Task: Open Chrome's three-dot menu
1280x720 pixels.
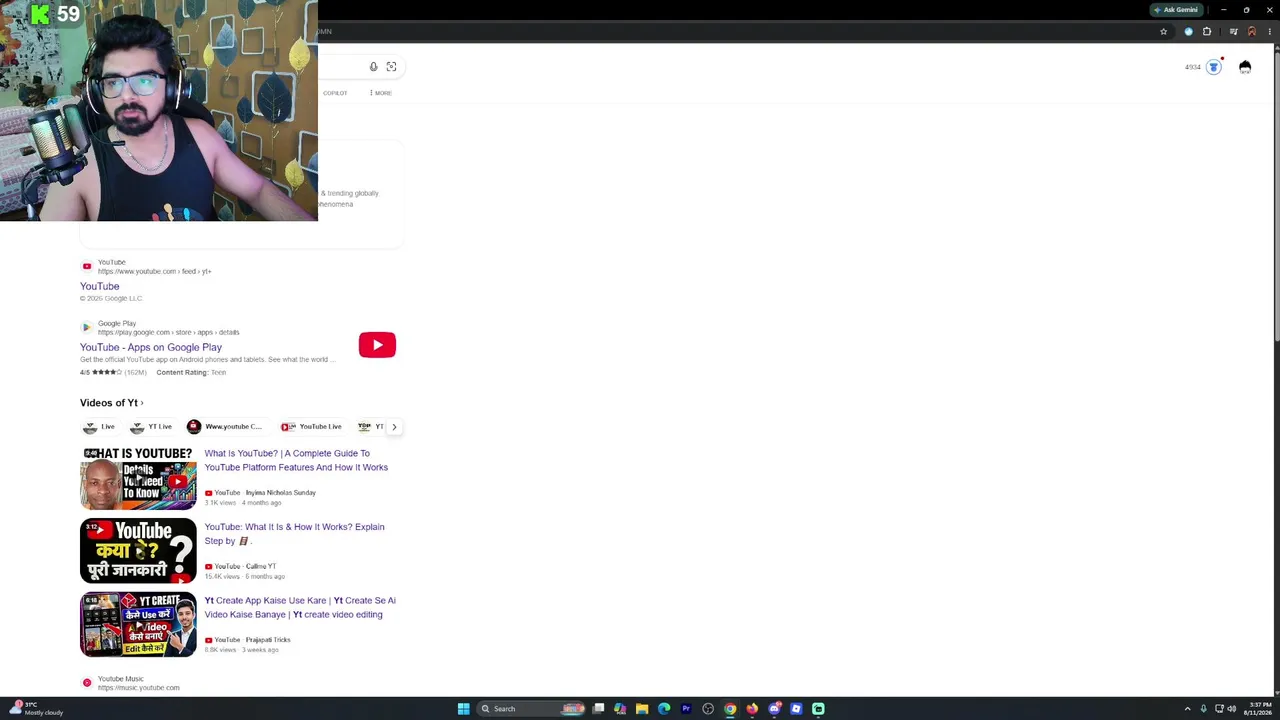Action: click(x=1269, y=32)
